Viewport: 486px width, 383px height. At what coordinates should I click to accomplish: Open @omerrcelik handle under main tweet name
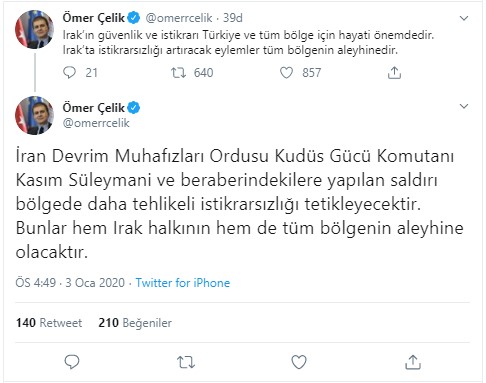click(96, 123)
